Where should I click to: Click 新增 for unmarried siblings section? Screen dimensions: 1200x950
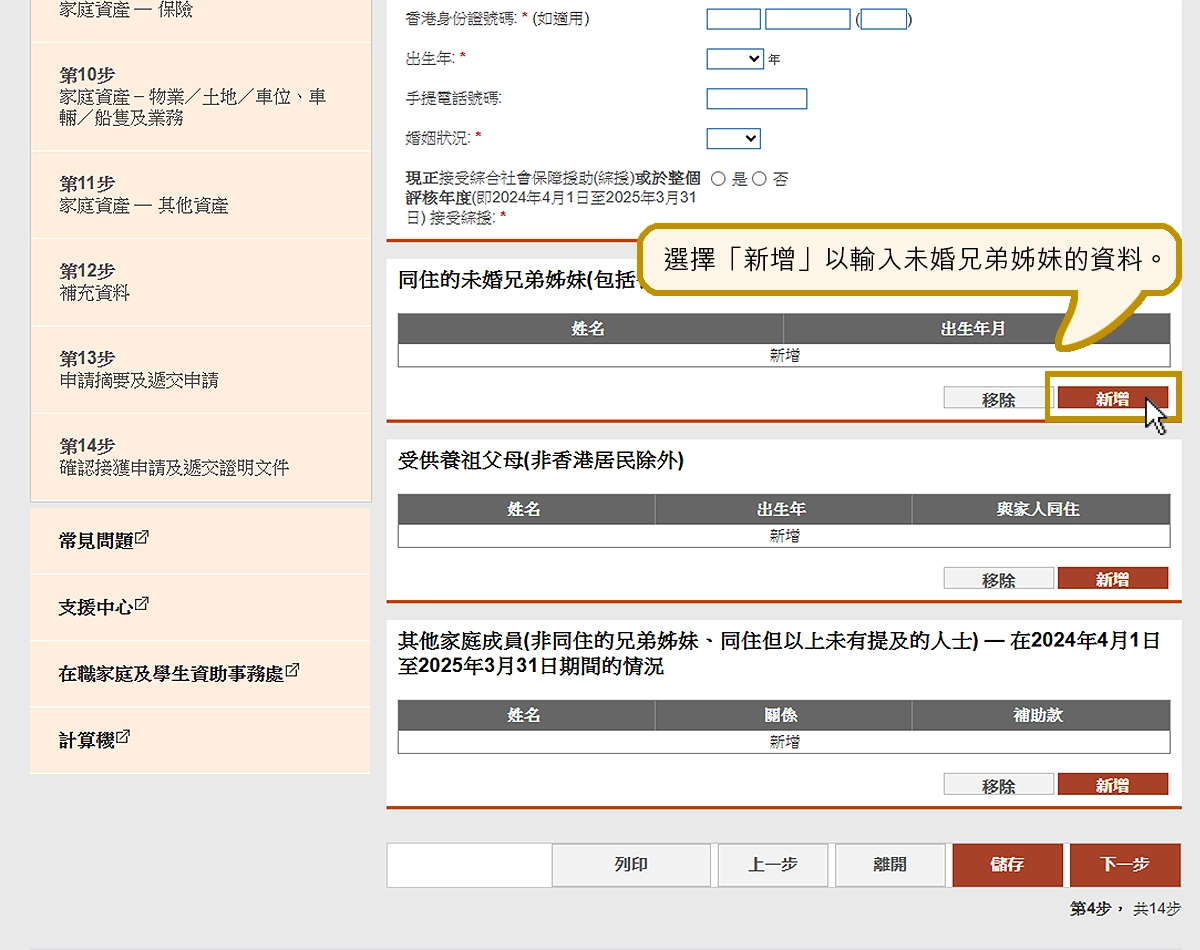point(1112,399)
